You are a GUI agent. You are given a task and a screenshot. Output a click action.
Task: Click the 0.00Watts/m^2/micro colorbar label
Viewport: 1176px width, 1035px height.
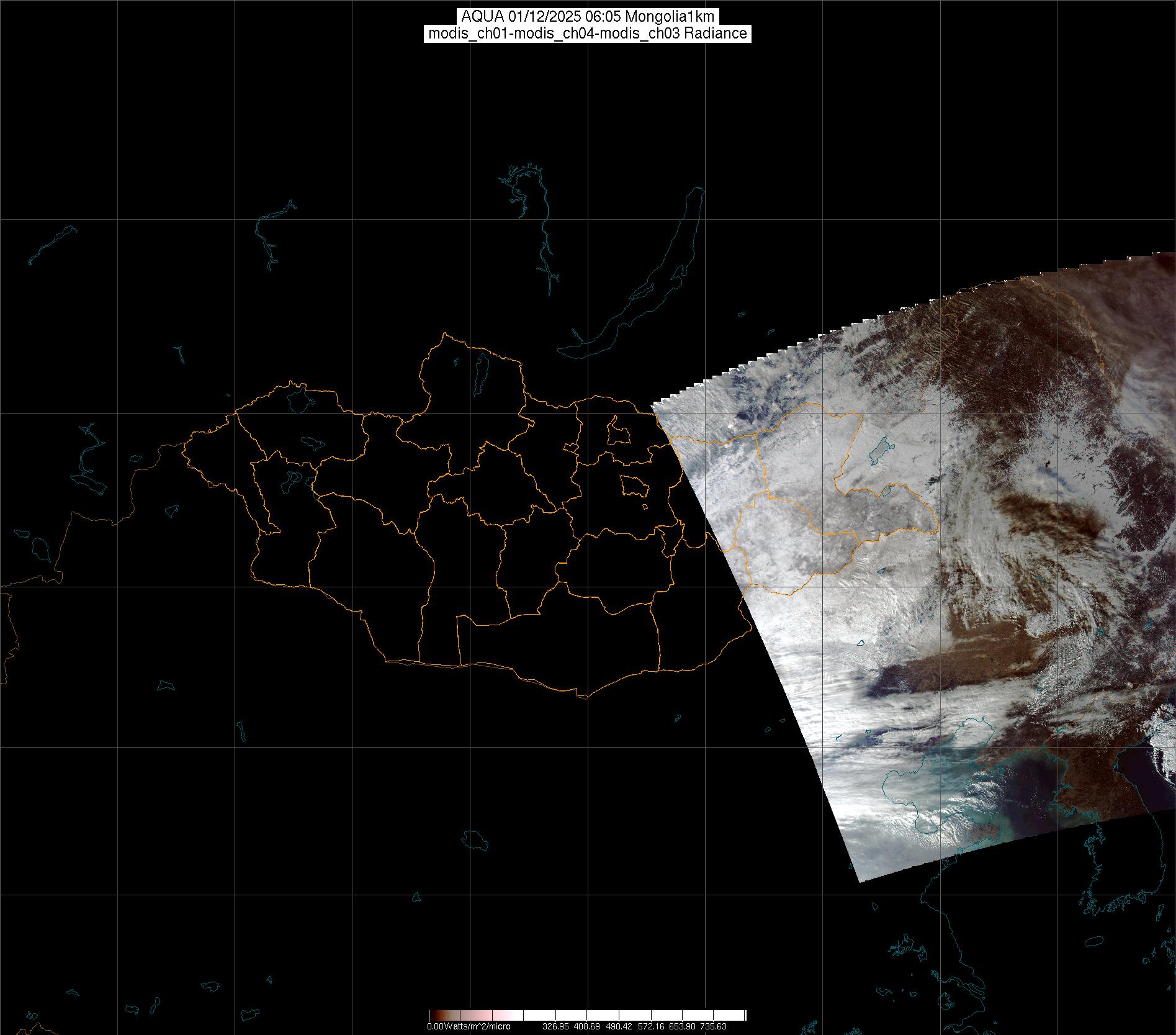tap(469, 1026)
